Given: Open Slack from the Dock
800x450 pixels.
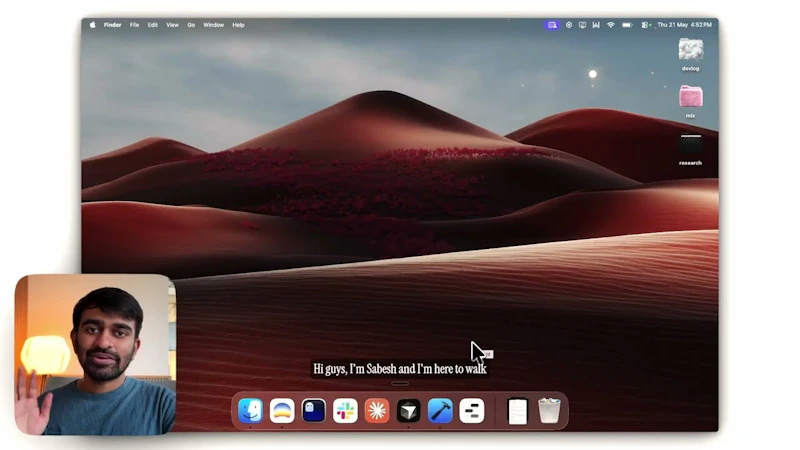Looking at the screenshot, I should point(345,411).
